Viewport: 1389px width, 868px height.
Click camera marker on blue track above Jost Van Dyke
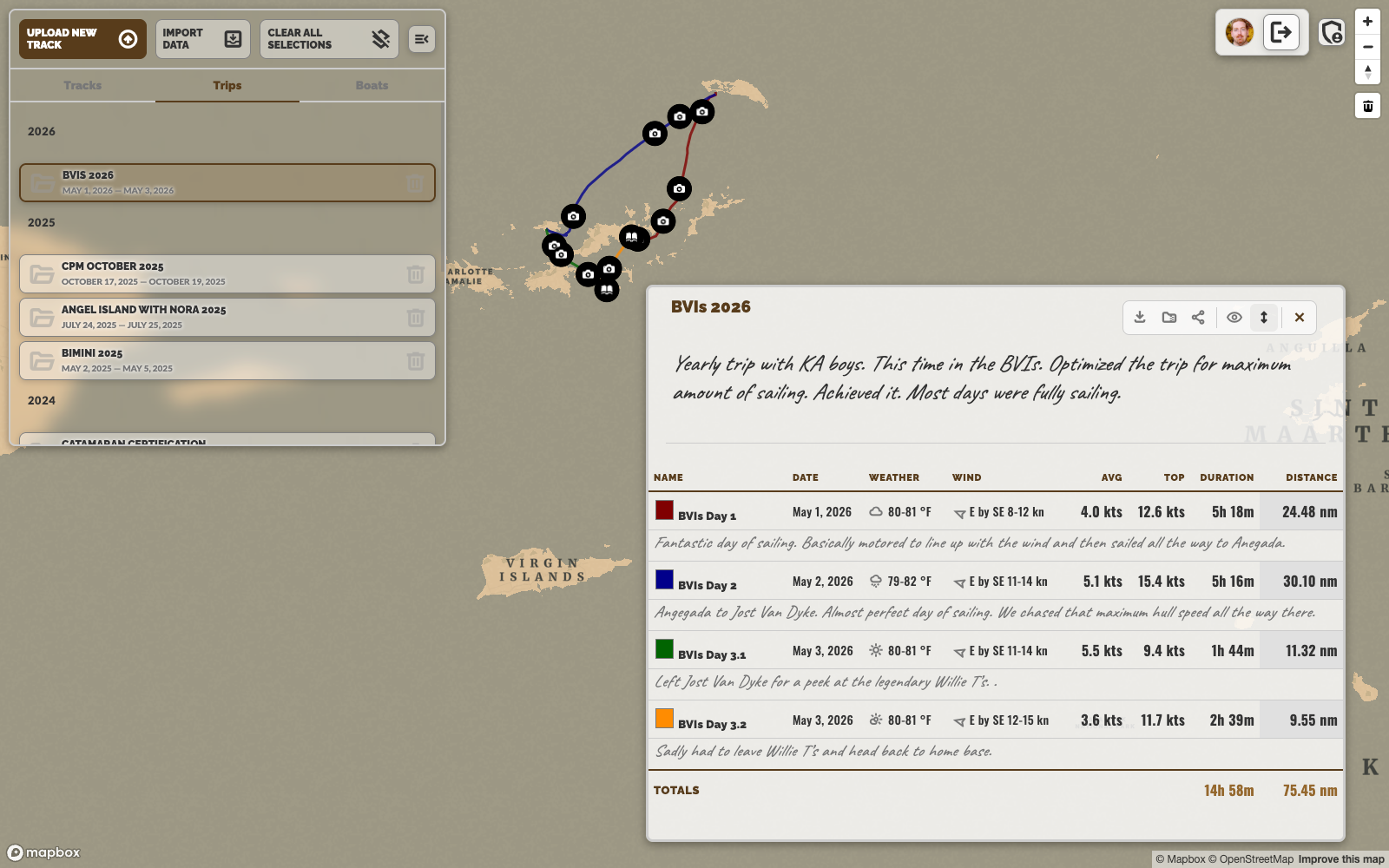tap(573, 216)
